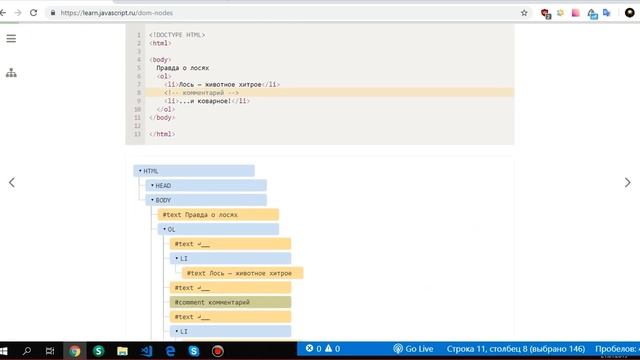Click the yellow puzzle extension icon
Screen dimensions: 640x360
[560, 13]
